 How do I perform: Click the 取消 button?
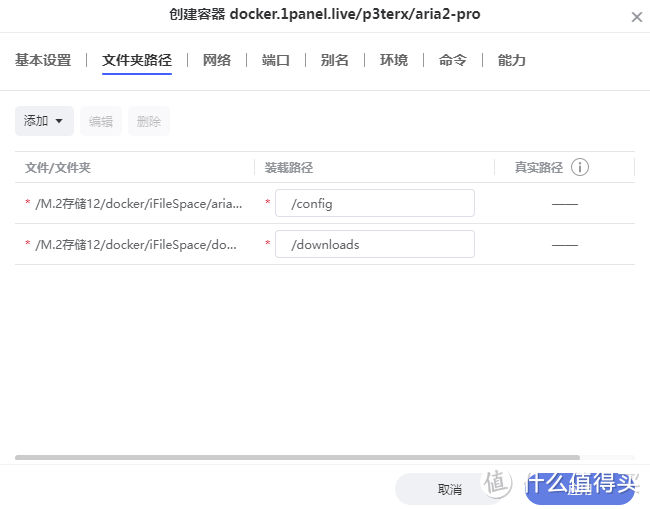pyautogui.click(x=450, y=489)
